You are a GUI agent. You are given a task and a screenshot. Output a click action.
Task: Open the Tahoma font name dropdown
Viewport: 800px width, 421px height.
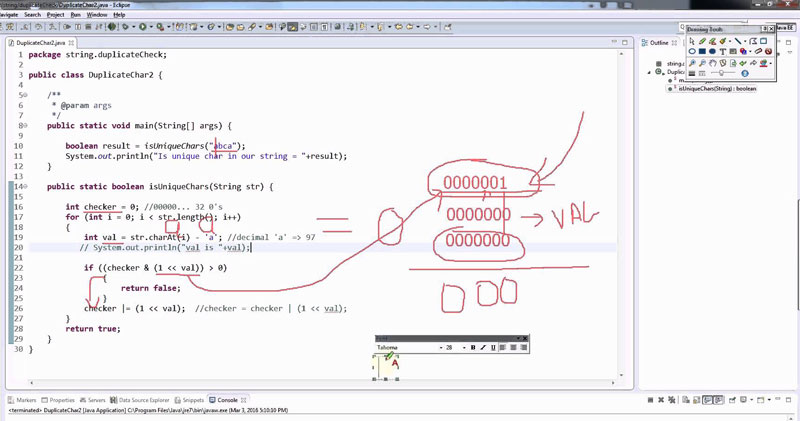(441, 348)
